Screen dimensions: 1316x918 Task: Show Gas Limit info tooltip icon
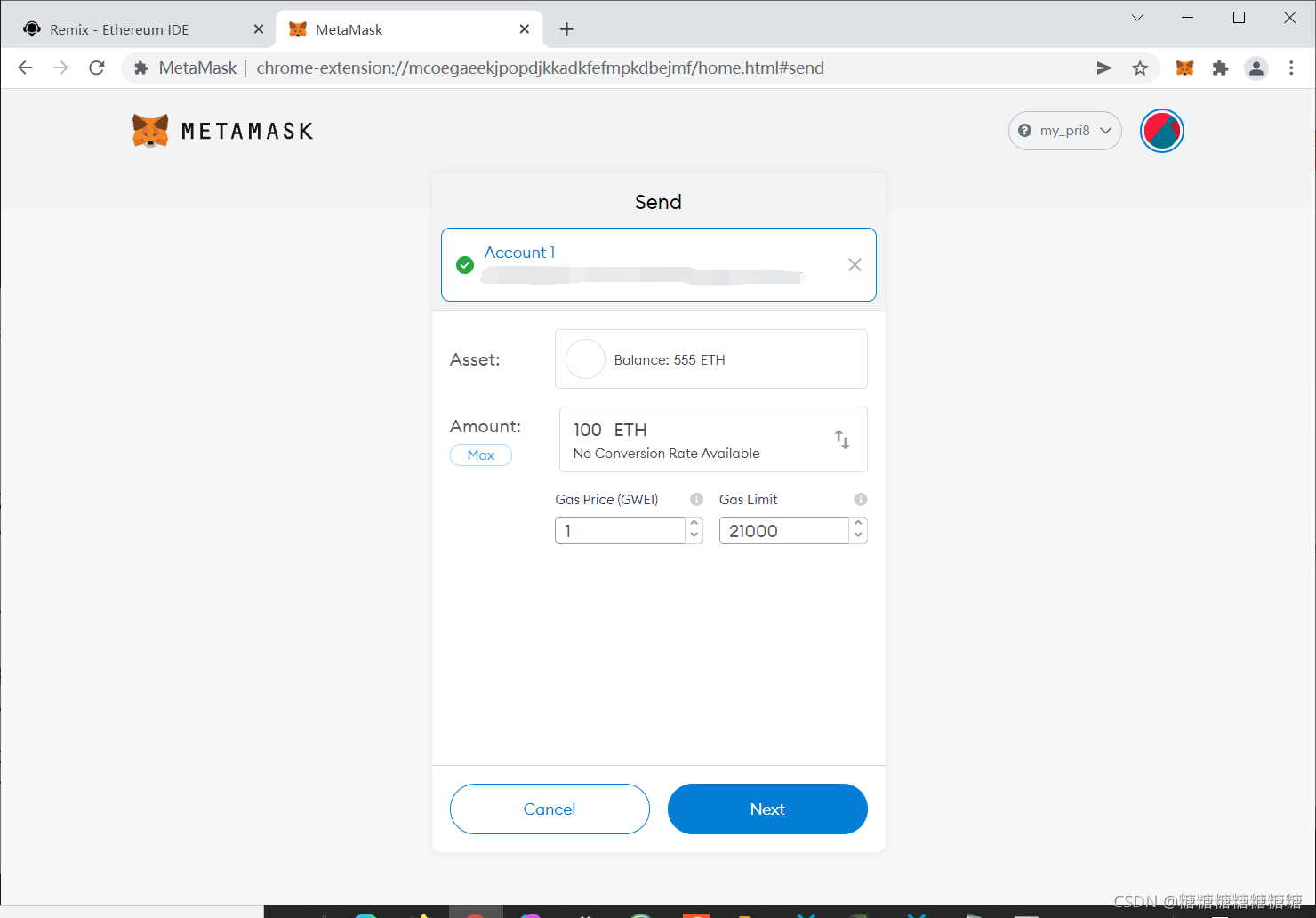(860, 499)
